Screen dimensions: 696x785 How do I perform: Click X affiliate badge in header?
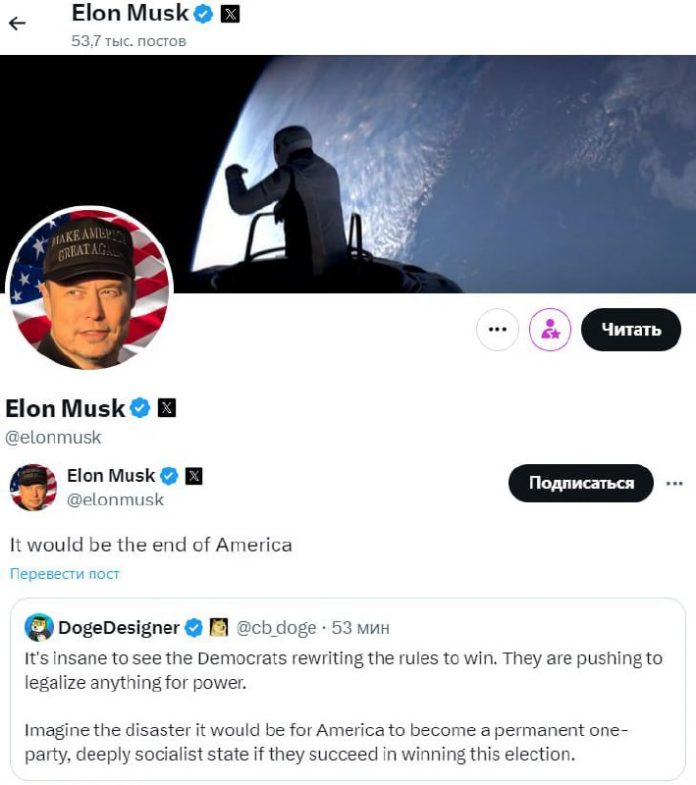[x=229, y=14]
